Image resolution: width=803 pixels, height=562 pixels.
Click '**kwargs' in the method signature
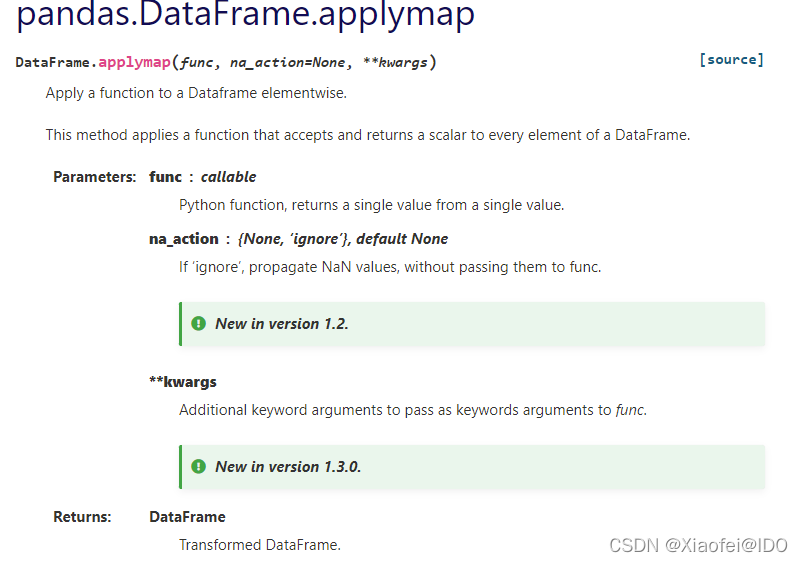[395, 63]
